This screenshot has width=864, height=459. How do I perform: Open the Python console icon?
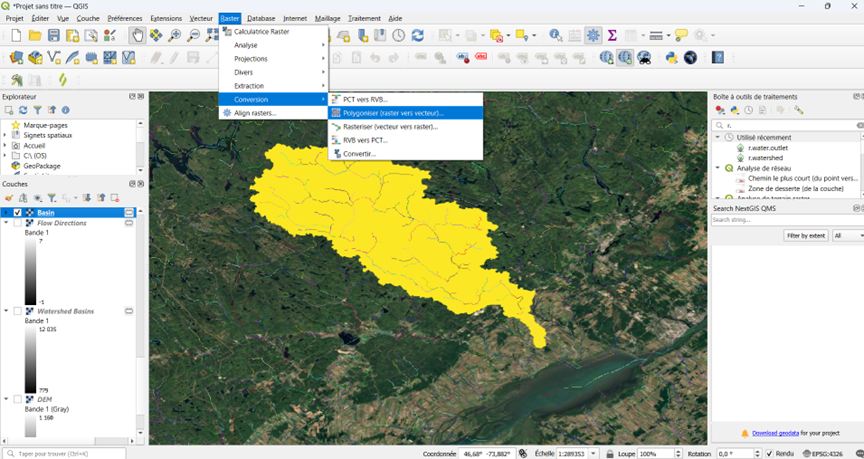(672, 57)
